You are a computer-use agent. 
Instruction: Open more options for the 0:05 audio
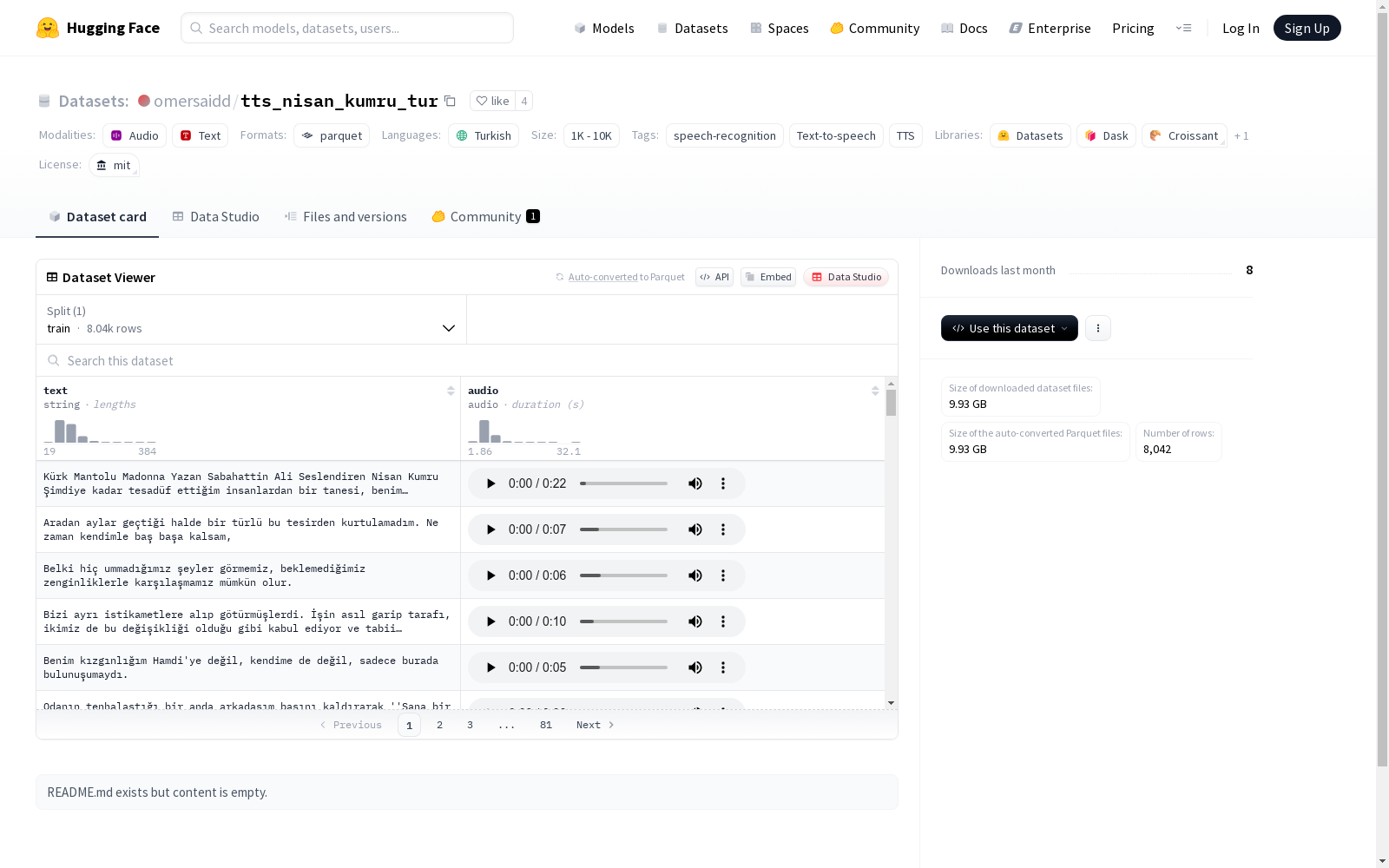[x=723, y=667]
